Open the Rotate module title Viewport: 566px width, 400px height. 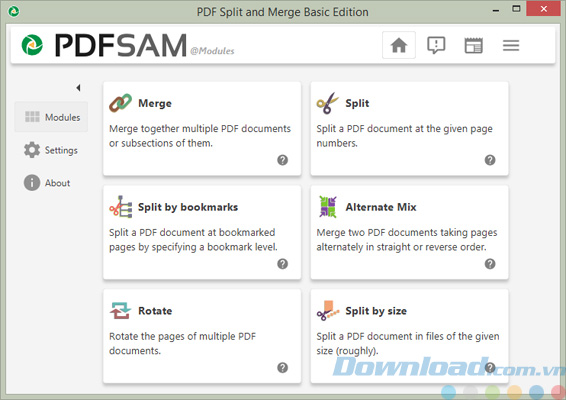(x=155, y=311)
